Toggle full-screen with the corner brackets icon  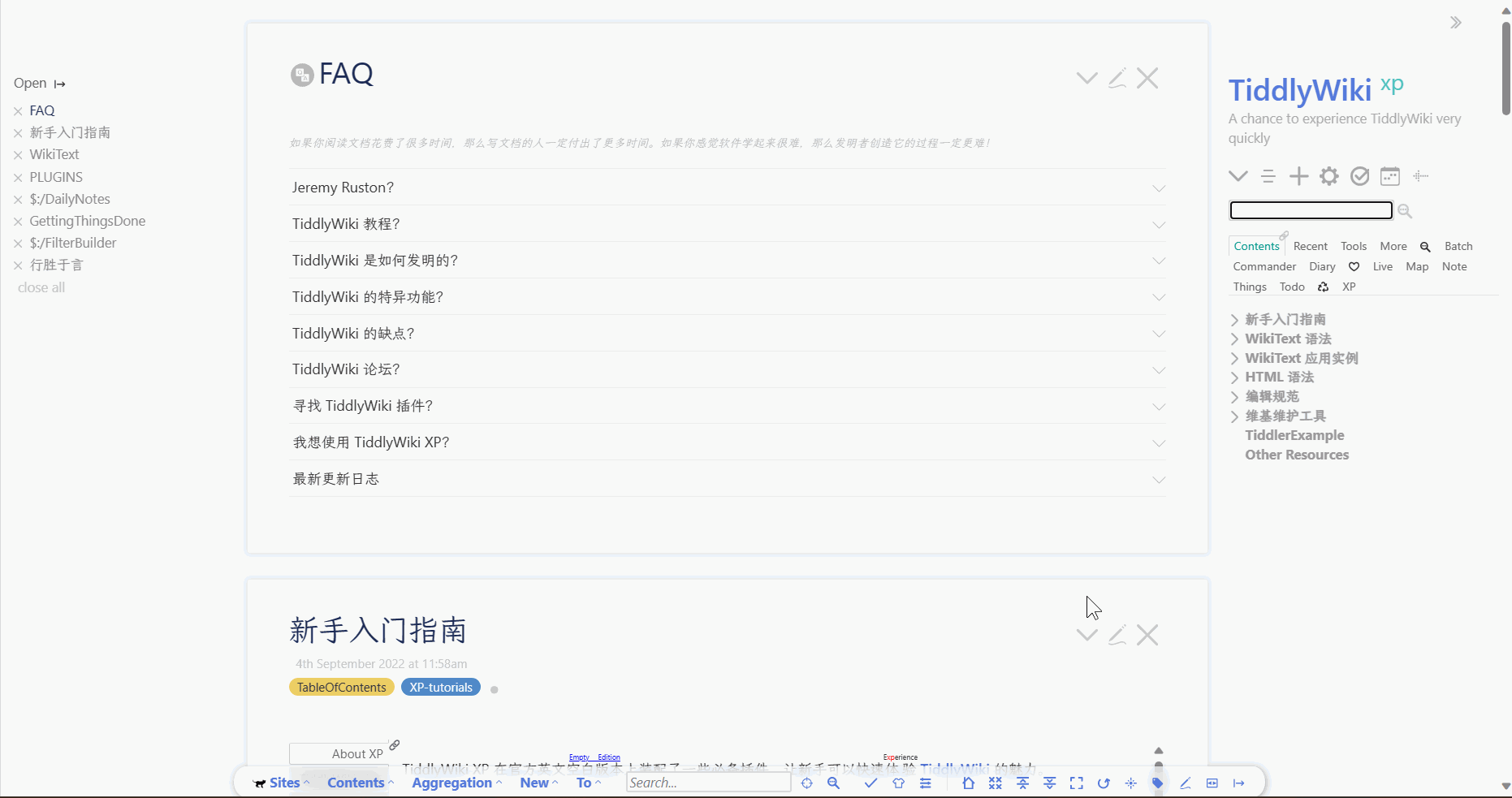pos(1077,783)
